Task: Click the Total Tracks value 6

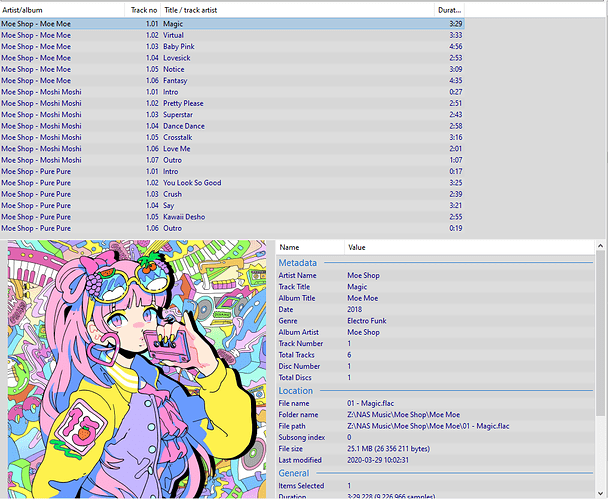Action: click(349, 355)
